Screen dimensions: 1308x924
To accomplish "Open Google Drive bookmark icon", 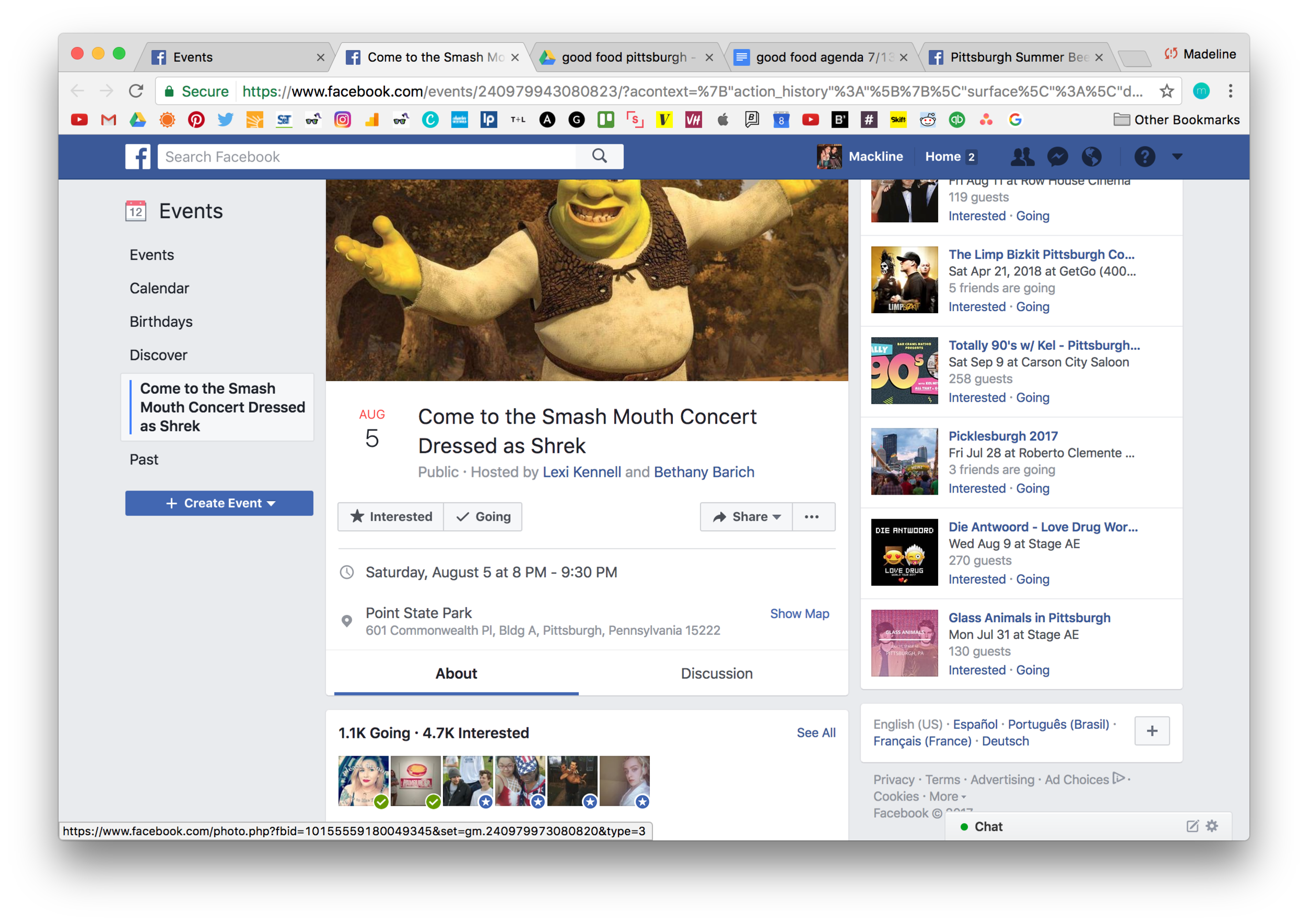I will [x=137, y=120].
